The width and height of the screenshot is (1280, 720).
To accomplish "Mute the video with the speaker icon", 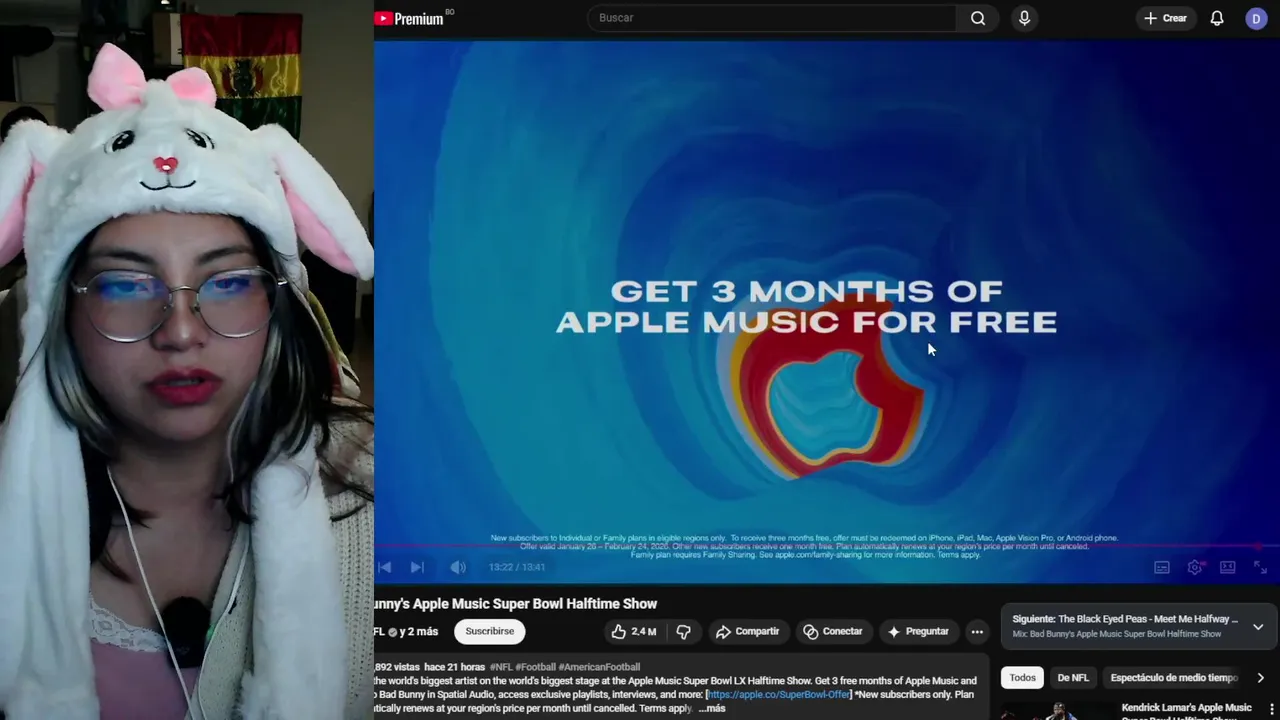I will coord(458,567).
